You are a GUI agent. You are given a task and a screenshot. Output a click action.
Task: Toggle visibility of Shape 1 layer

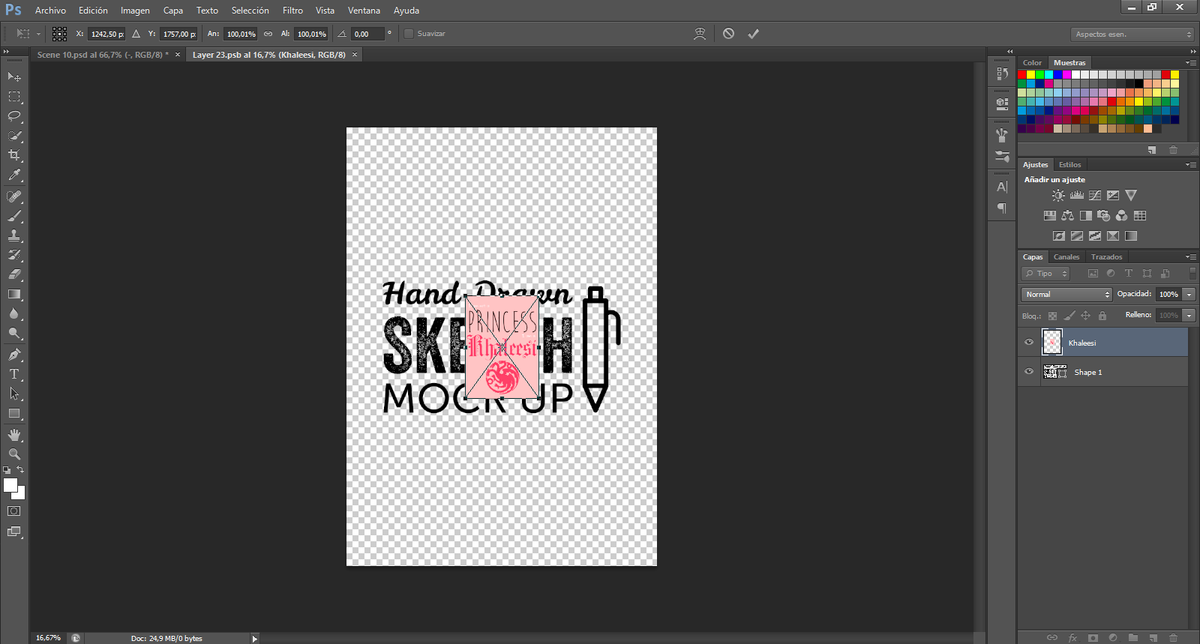point(1028,371)
